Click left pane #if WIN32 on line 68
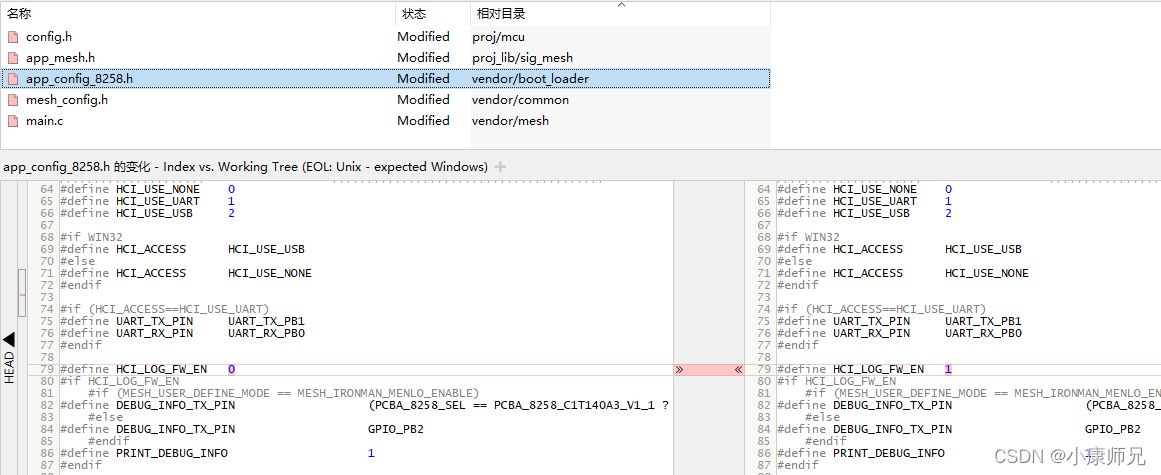Image resolution: width=1161 pixels, height=475 pixels. click(92, 238)
